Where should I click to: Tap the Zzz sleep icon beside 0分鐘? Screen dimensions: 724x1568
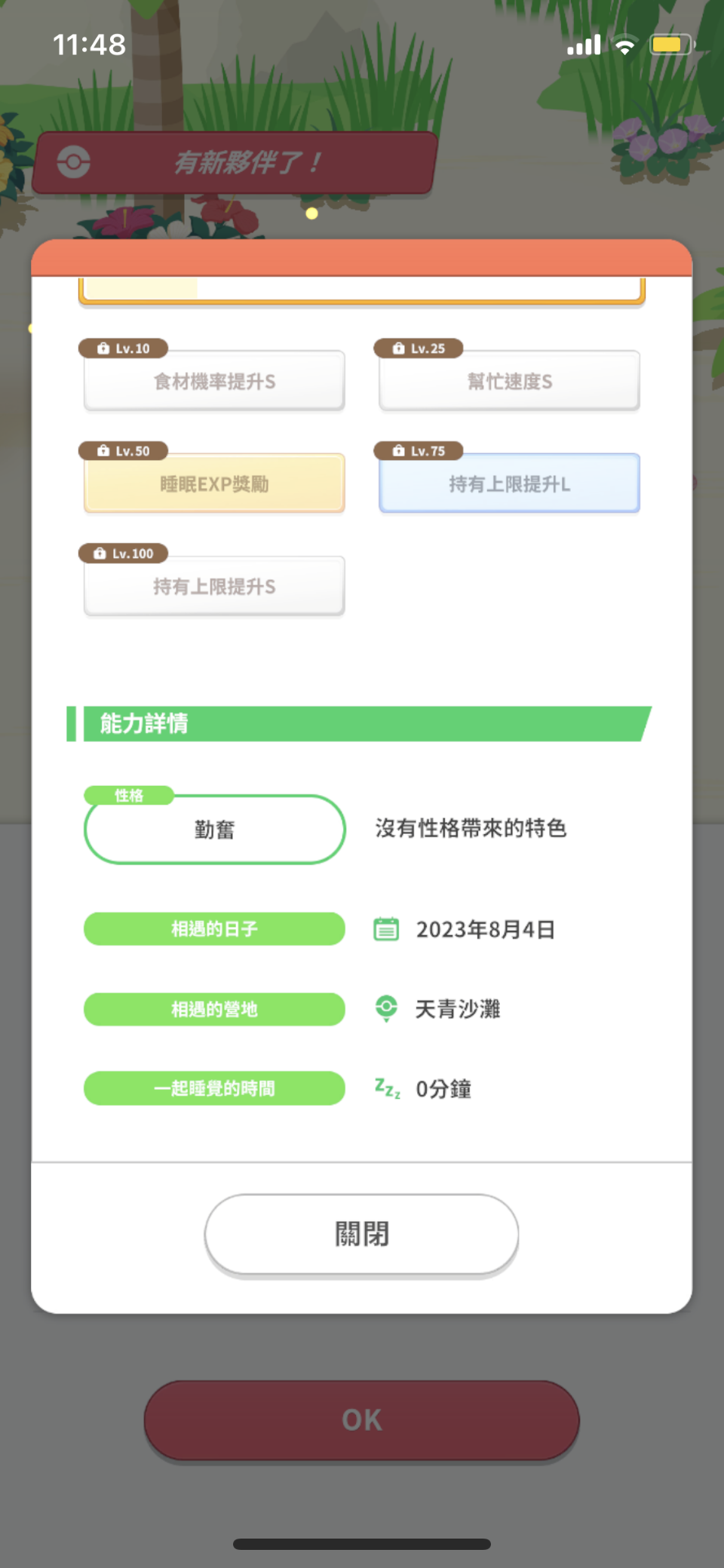pos(388,1088)
